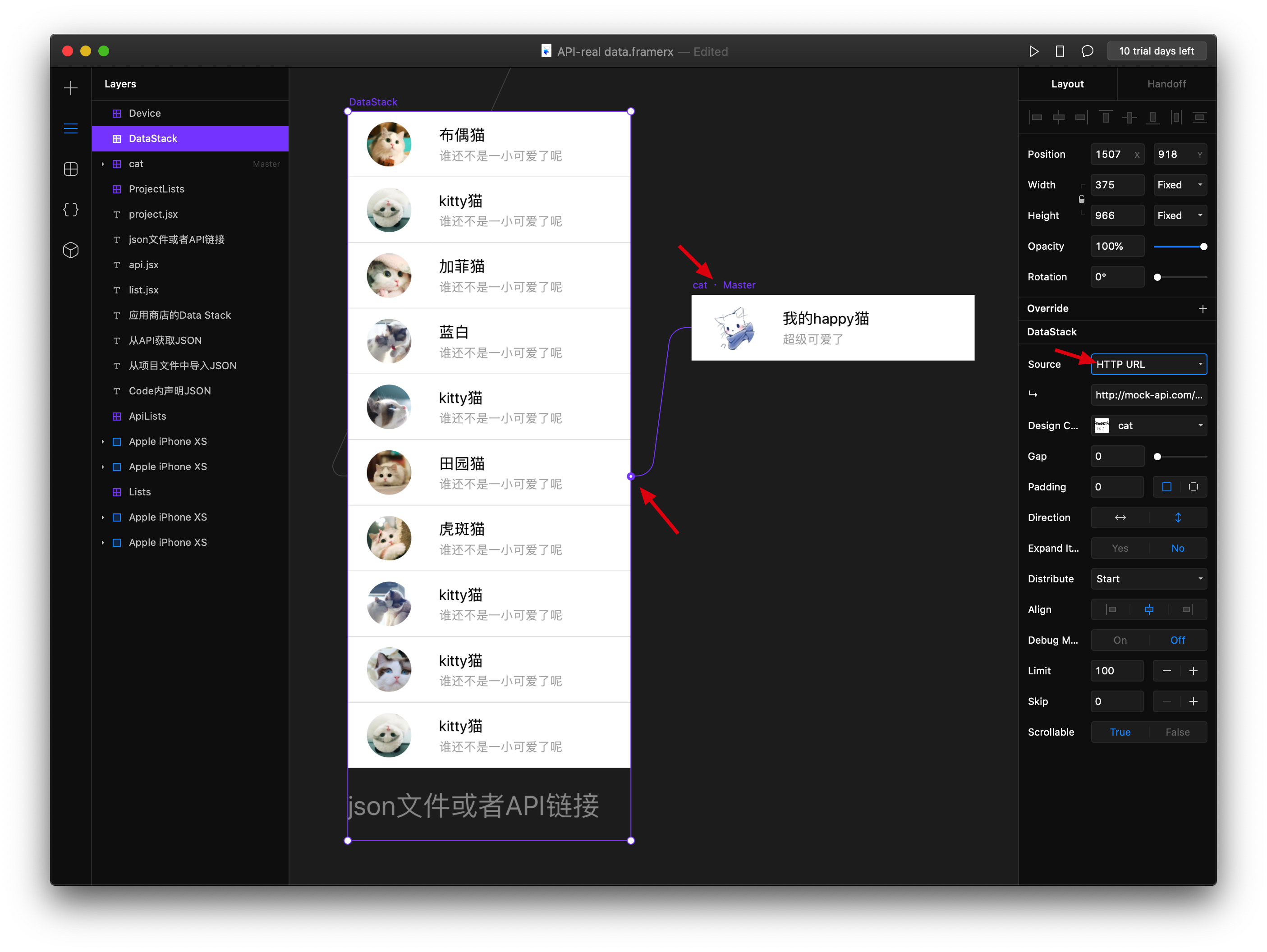Click the cat Master frame label
1267x952 pixels.
pyautogui.click(x=723, y=284)
